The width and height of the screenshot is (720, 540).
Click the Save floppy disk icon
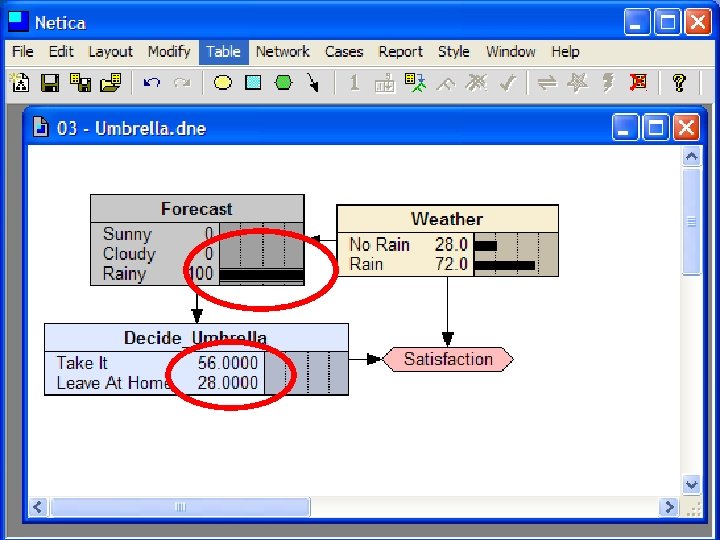click(50, 83)
